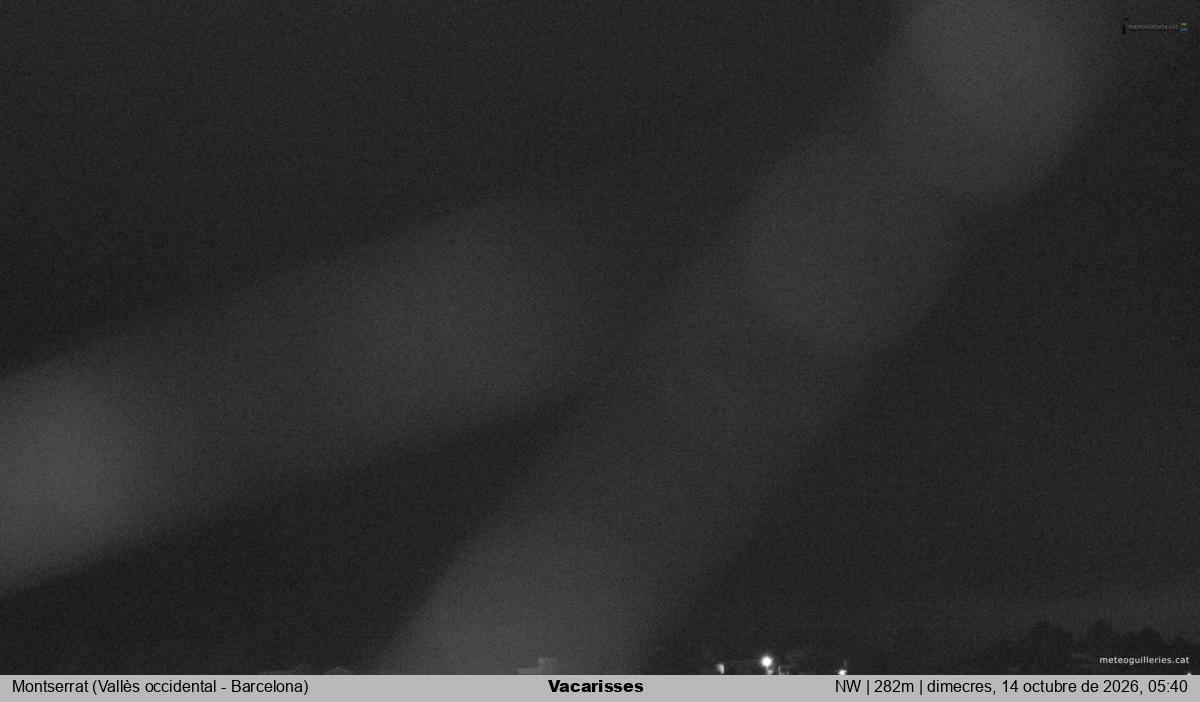
Task: Open the meteoguilleries.cat watermark link
Action: tap(1144, 660)
